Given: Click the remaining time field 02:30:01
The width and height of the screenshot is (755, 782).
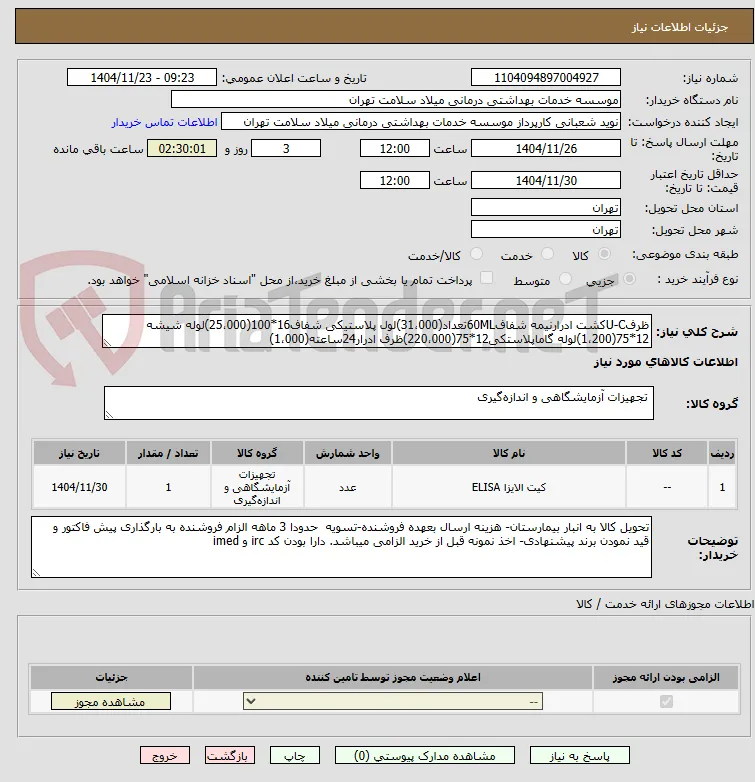Looking at the screenshot, I should pos(182,148).
